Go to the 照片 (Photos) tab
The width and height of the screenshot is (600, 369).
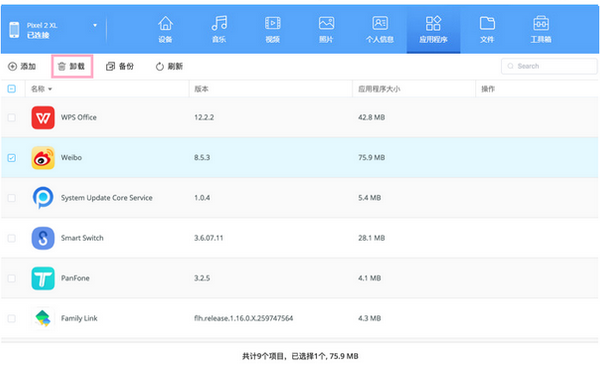coord(326,29)
